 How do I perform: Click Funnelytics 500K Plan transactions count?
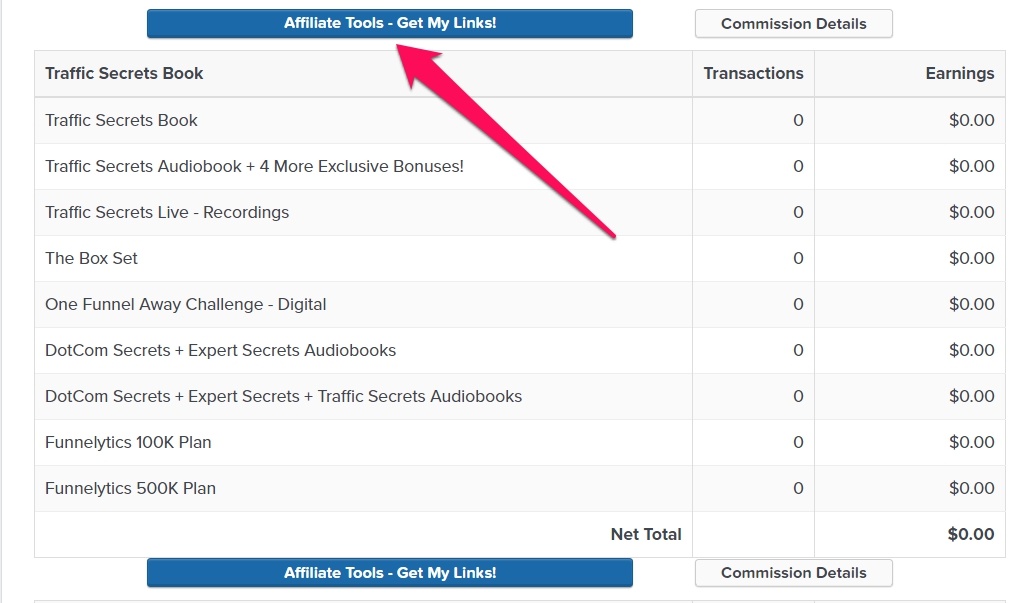(x=798, y=488)
